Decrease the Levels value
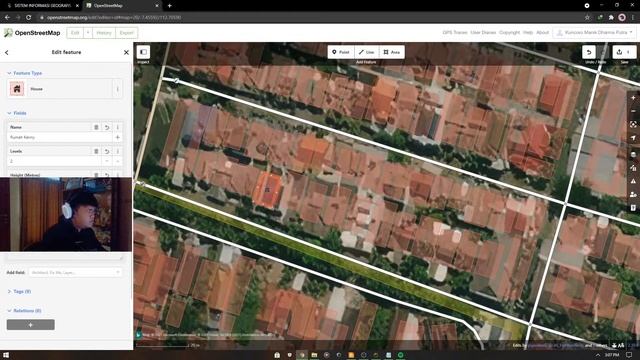 pyautogui.click(x=107, y=161)
